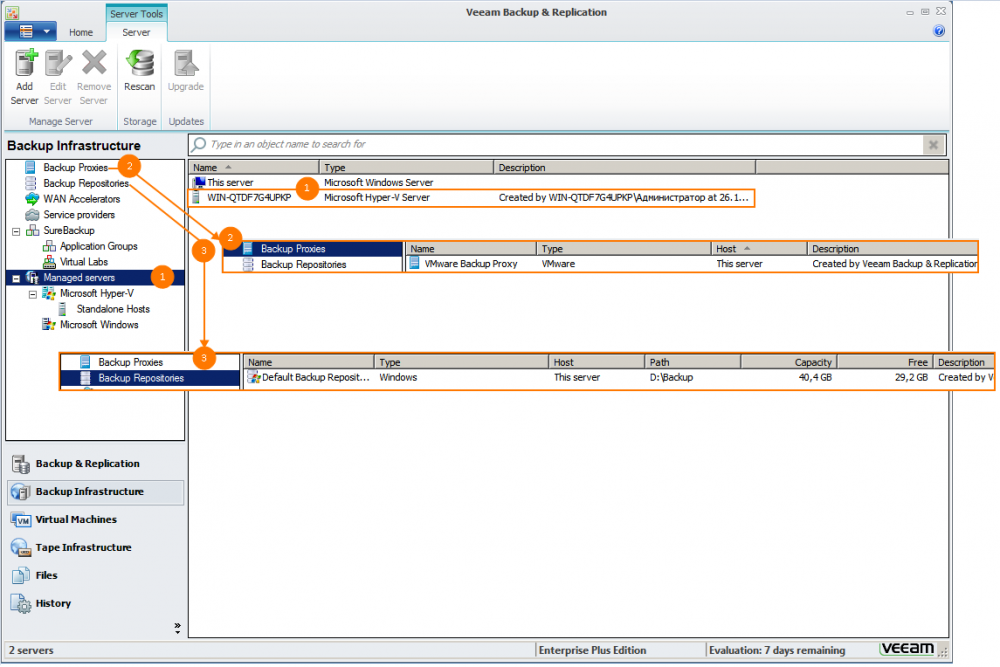Click the Virtual Labs icon

(x=49, y=261)
